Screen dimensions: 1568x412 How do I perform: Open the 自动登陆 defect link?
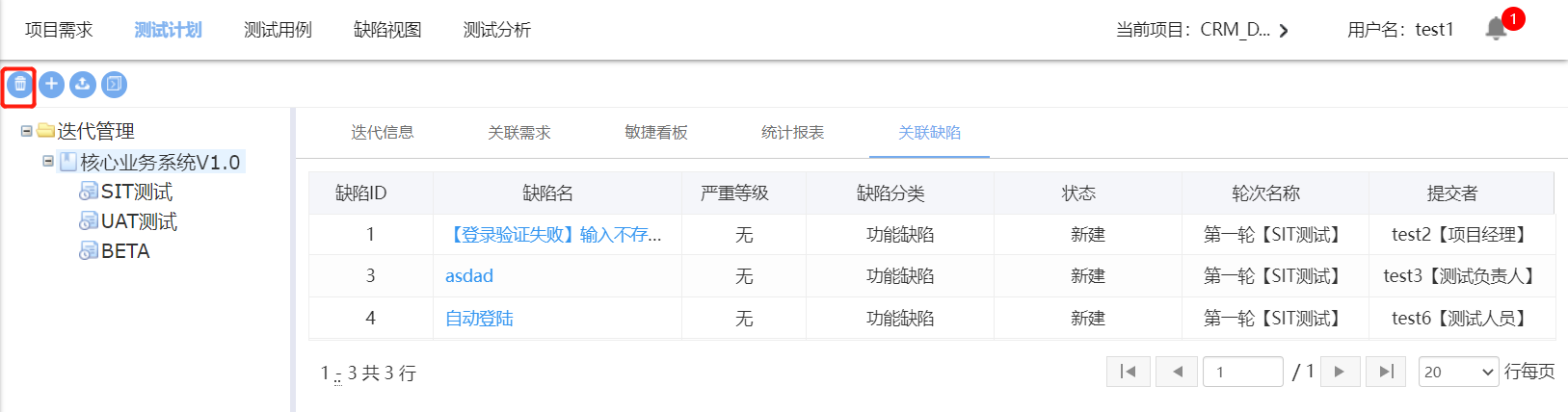pyautogui.click(x=479, y=319)
